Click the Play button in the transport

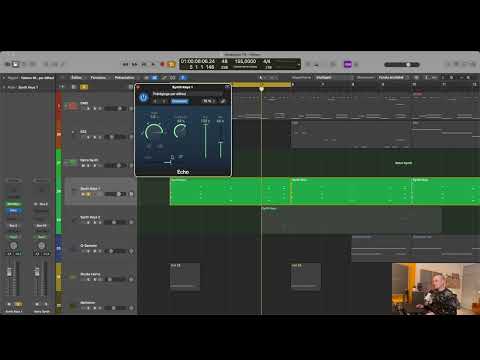153,64
